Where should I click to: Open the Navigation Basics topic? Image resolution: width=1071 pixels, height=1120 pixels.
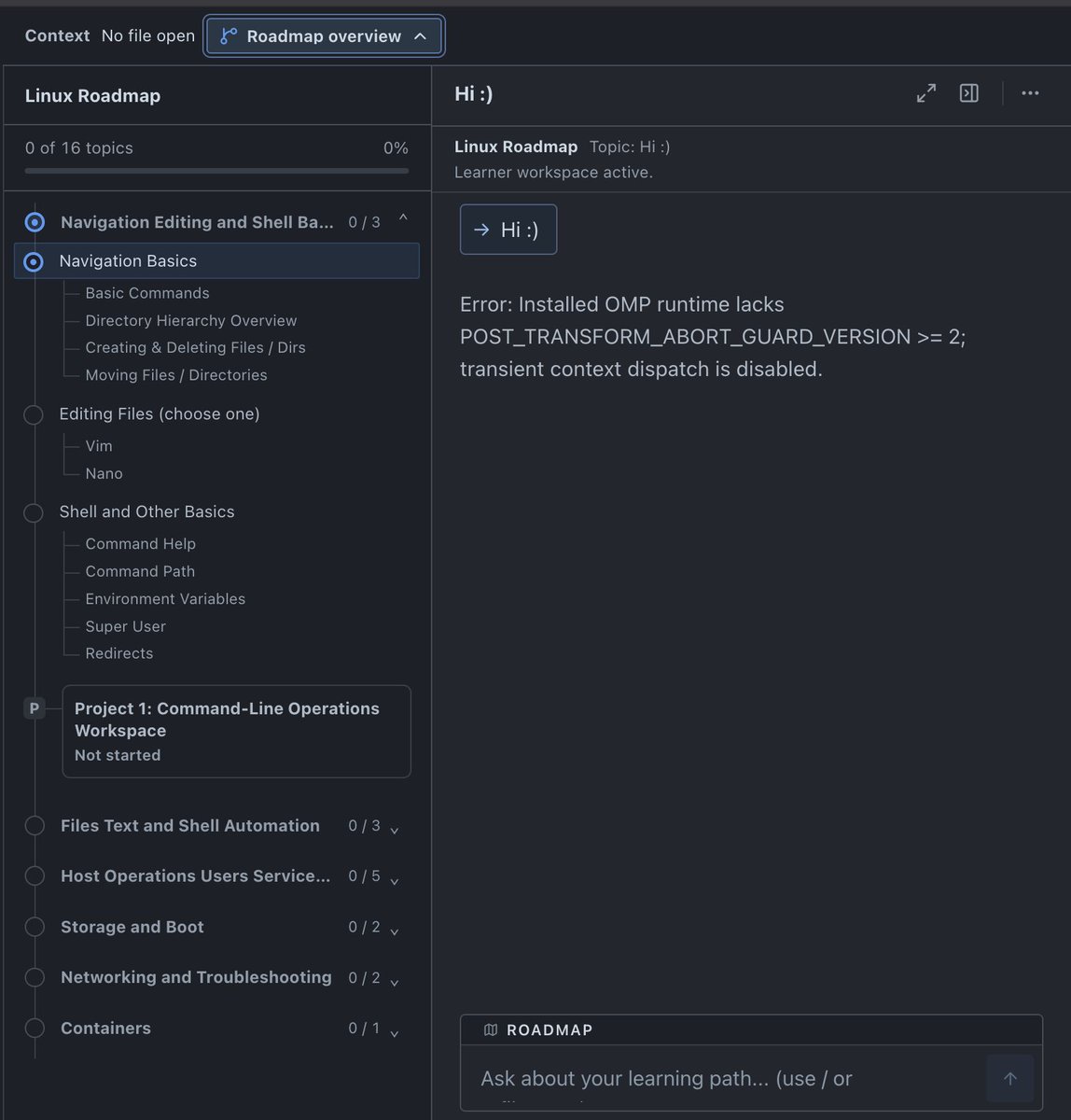click(216, 261)
